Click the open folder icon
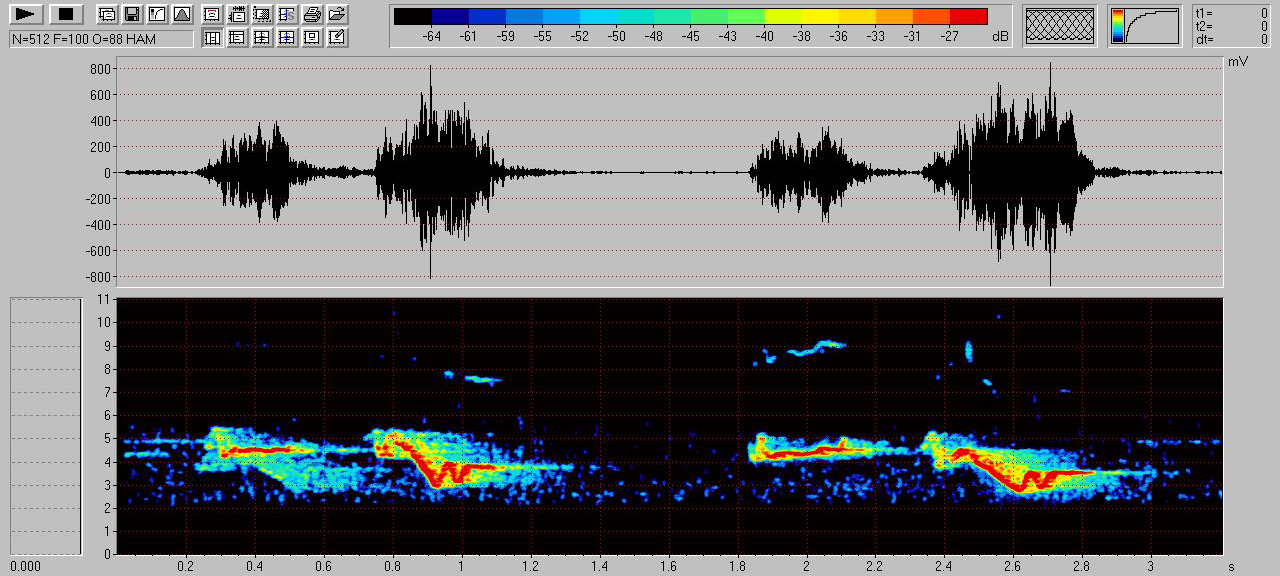This screenshot has width=1280, height=576. click(337, 14)
